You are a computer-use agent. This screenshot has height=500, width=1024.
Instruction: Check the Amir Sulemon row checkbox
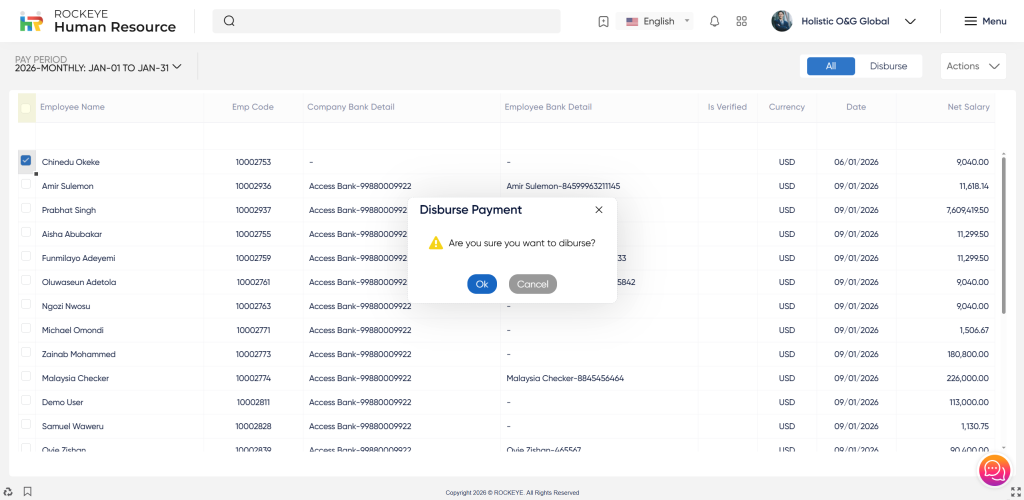click(x=26, y=185)
